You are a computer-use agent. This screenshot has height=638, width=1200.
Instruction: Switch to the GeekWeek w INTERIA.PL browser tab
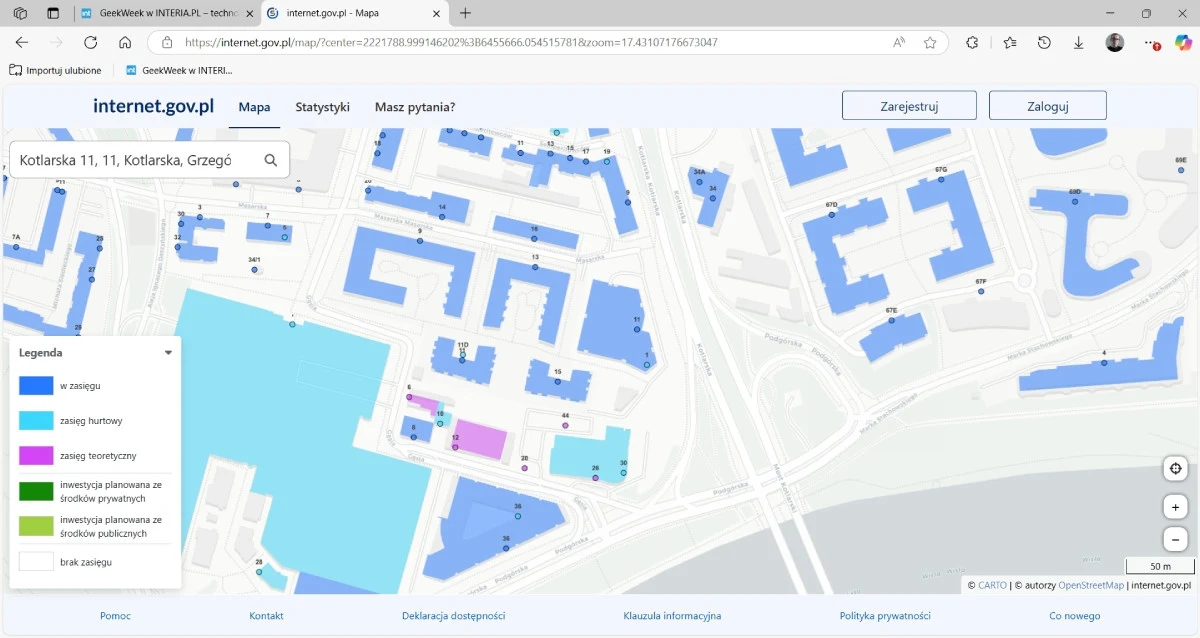pos(160,14)
